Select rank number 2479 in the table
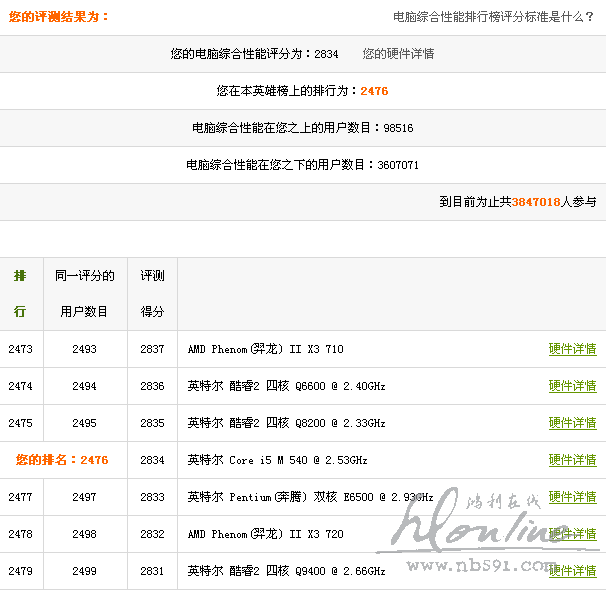The image size is (606, 590). click(20, 571)
